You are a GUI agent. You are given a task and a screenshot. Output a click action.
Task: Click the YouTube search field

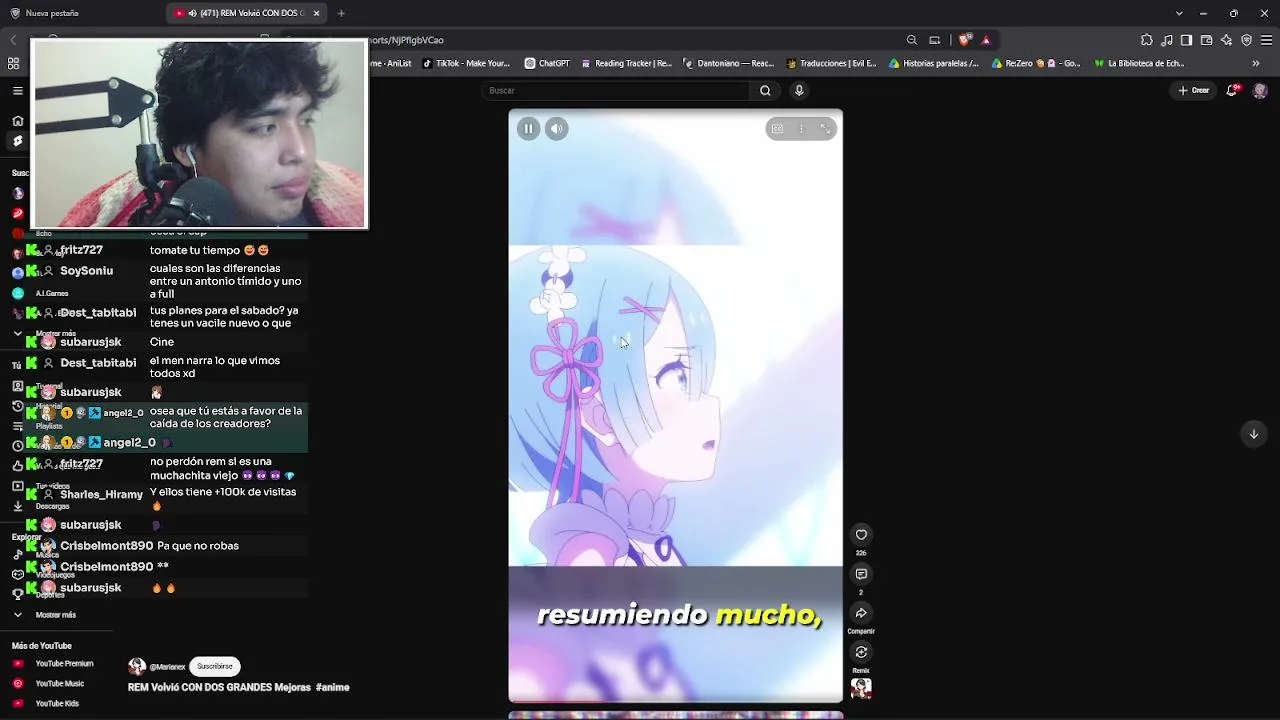(617, 91)
